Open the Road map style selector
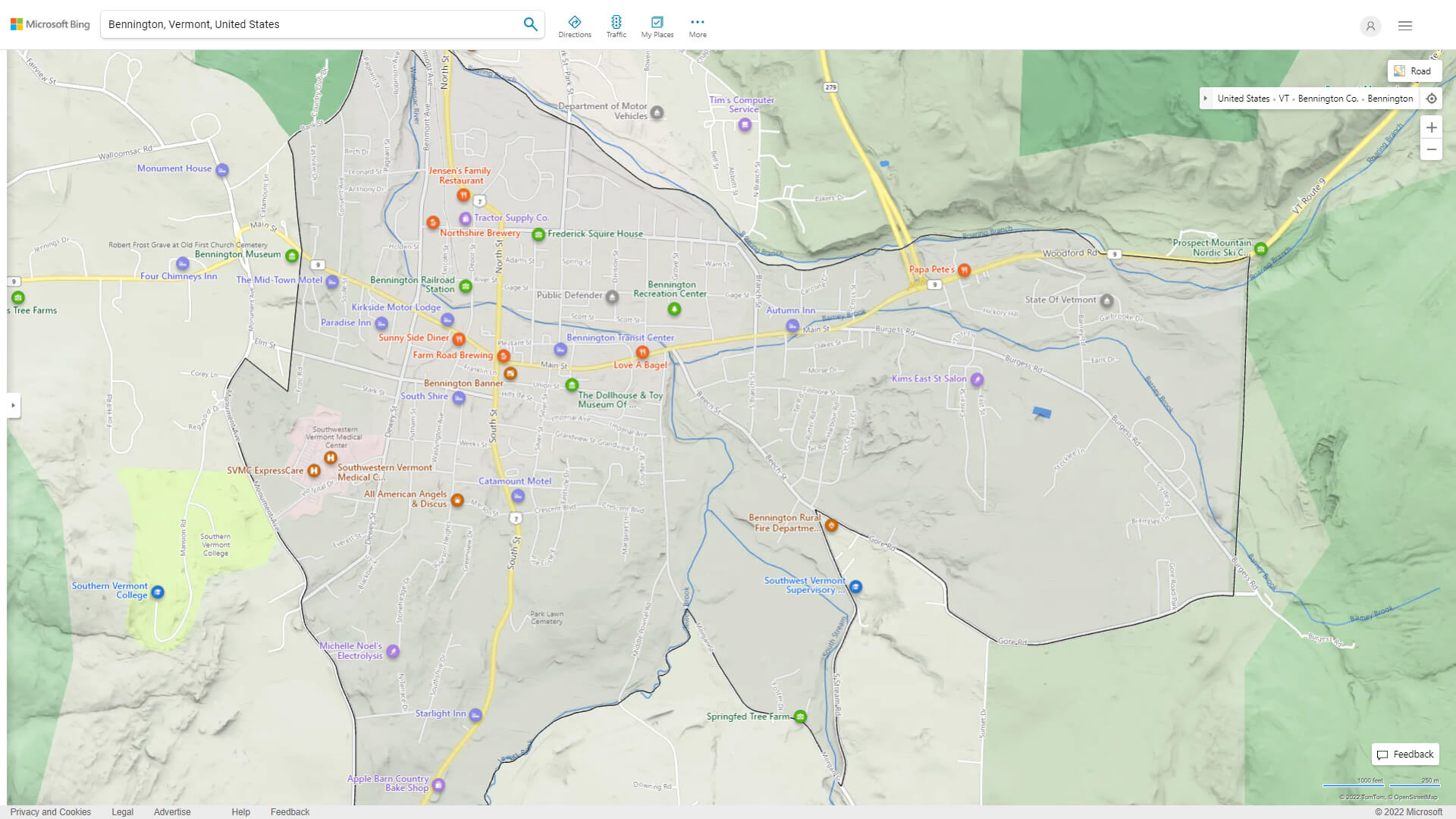Viewport: 1456px width, 819px height. pos(1414,71)
